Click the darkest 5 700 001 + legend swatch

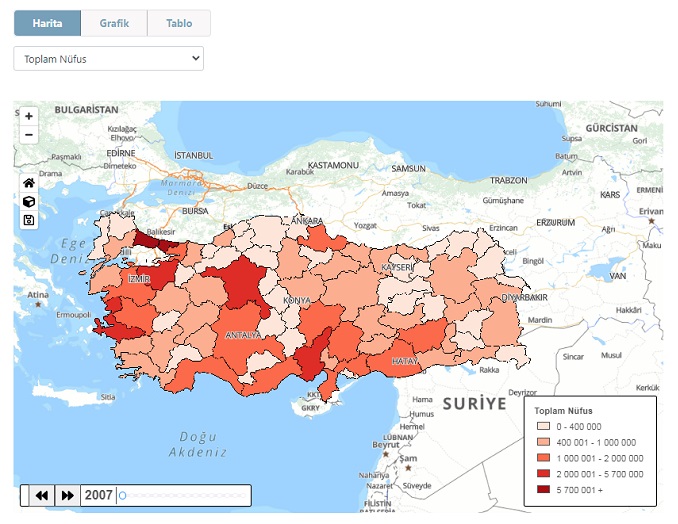coord(543,489)
